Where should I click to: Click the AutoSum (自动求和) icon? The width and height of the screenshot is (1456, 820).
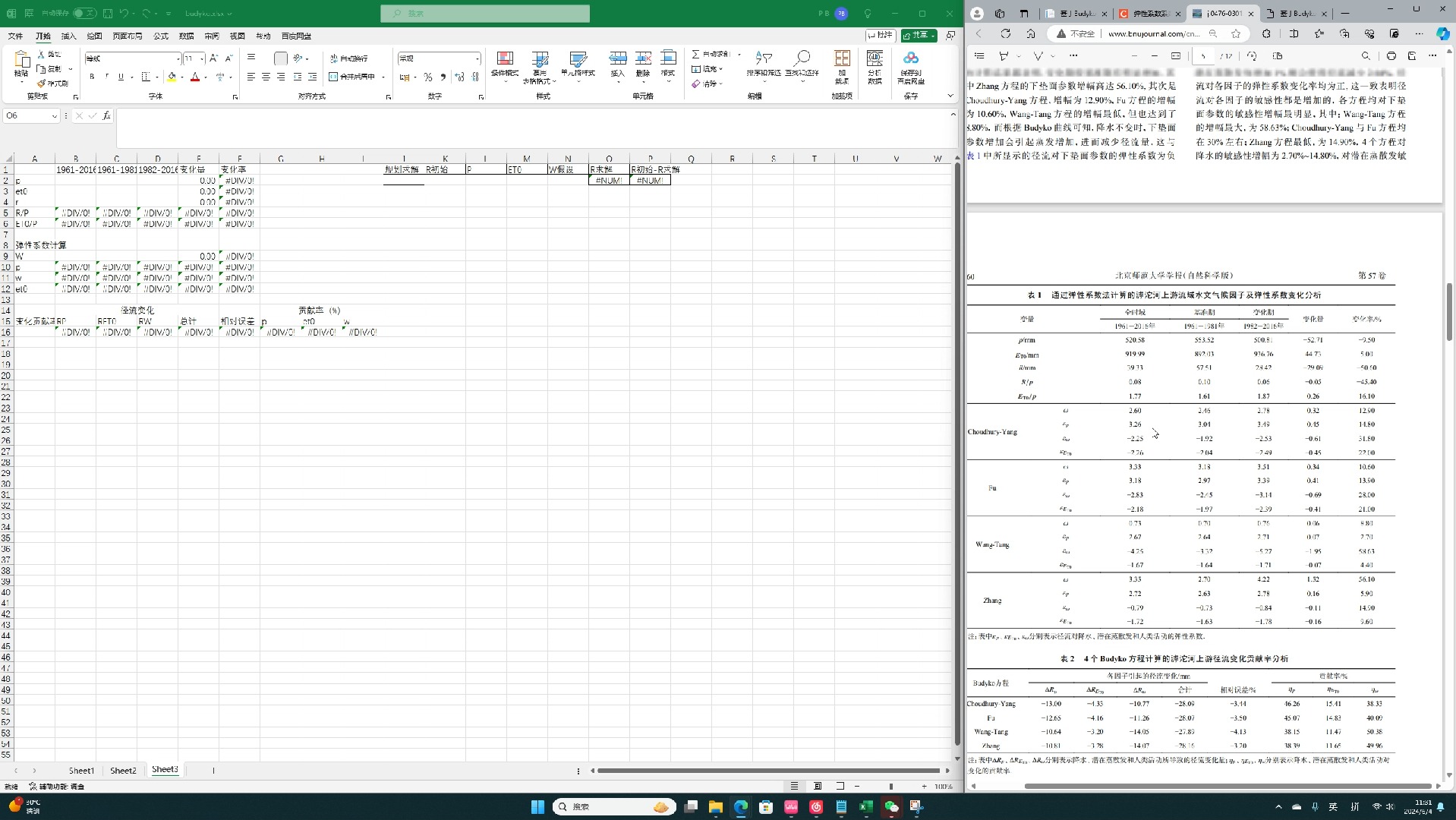[x=695, y=55]
